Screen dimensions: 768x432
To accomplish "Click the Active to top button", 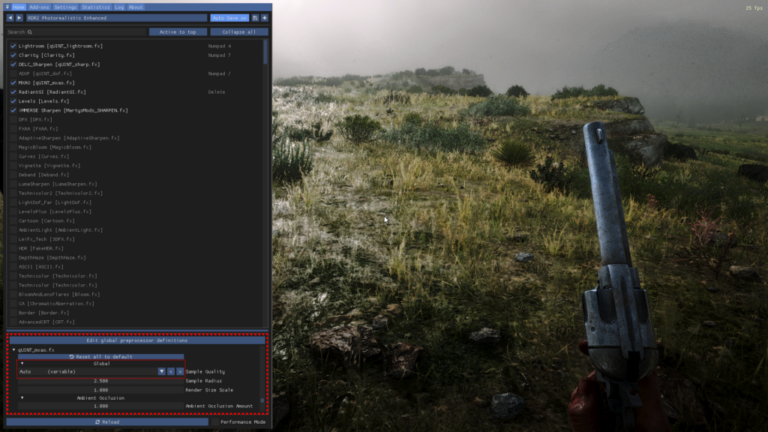I will [x=177, y=32].
